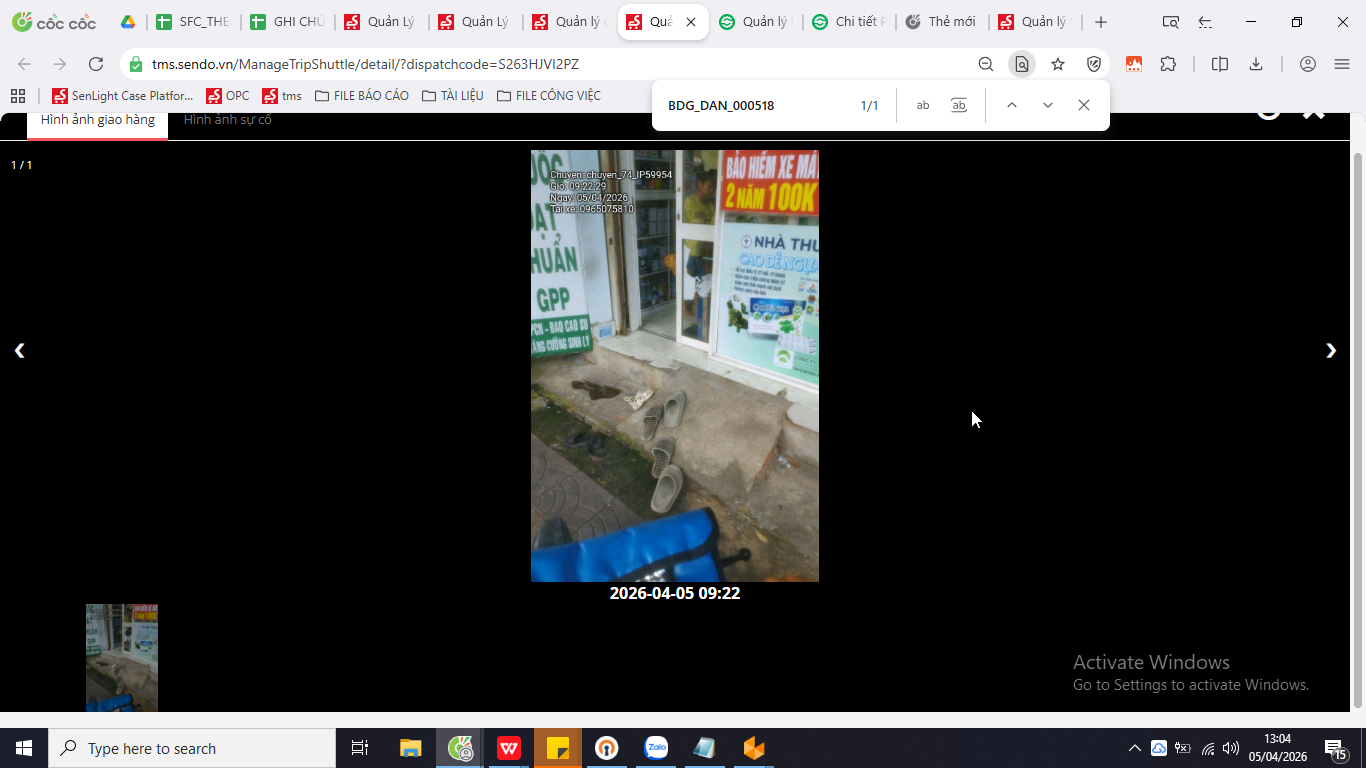Viewport: 1366px width, 768px height.
Task: Click the find-in-page address bar icon
Action: pos(1021,64)
